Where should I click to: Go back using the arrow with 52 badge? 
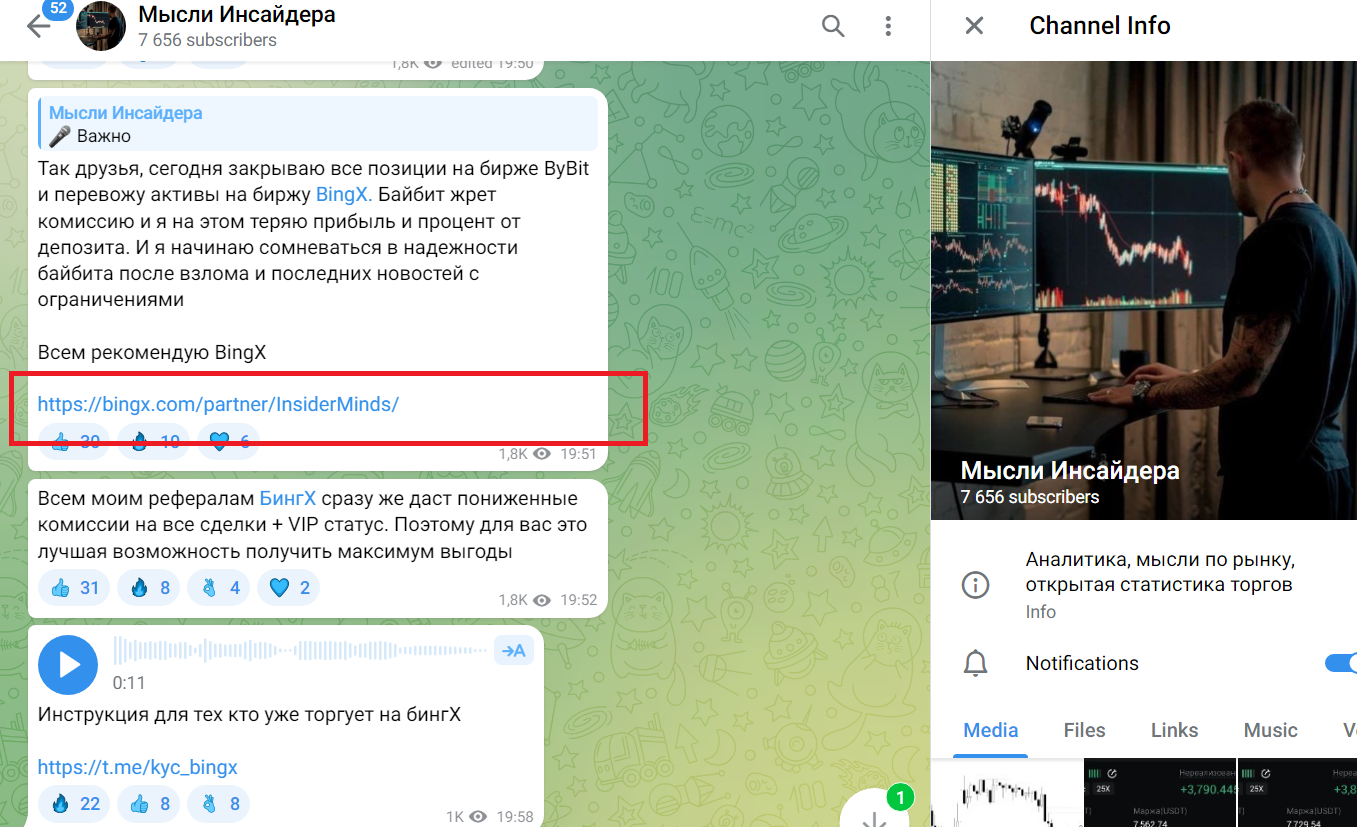38,26
